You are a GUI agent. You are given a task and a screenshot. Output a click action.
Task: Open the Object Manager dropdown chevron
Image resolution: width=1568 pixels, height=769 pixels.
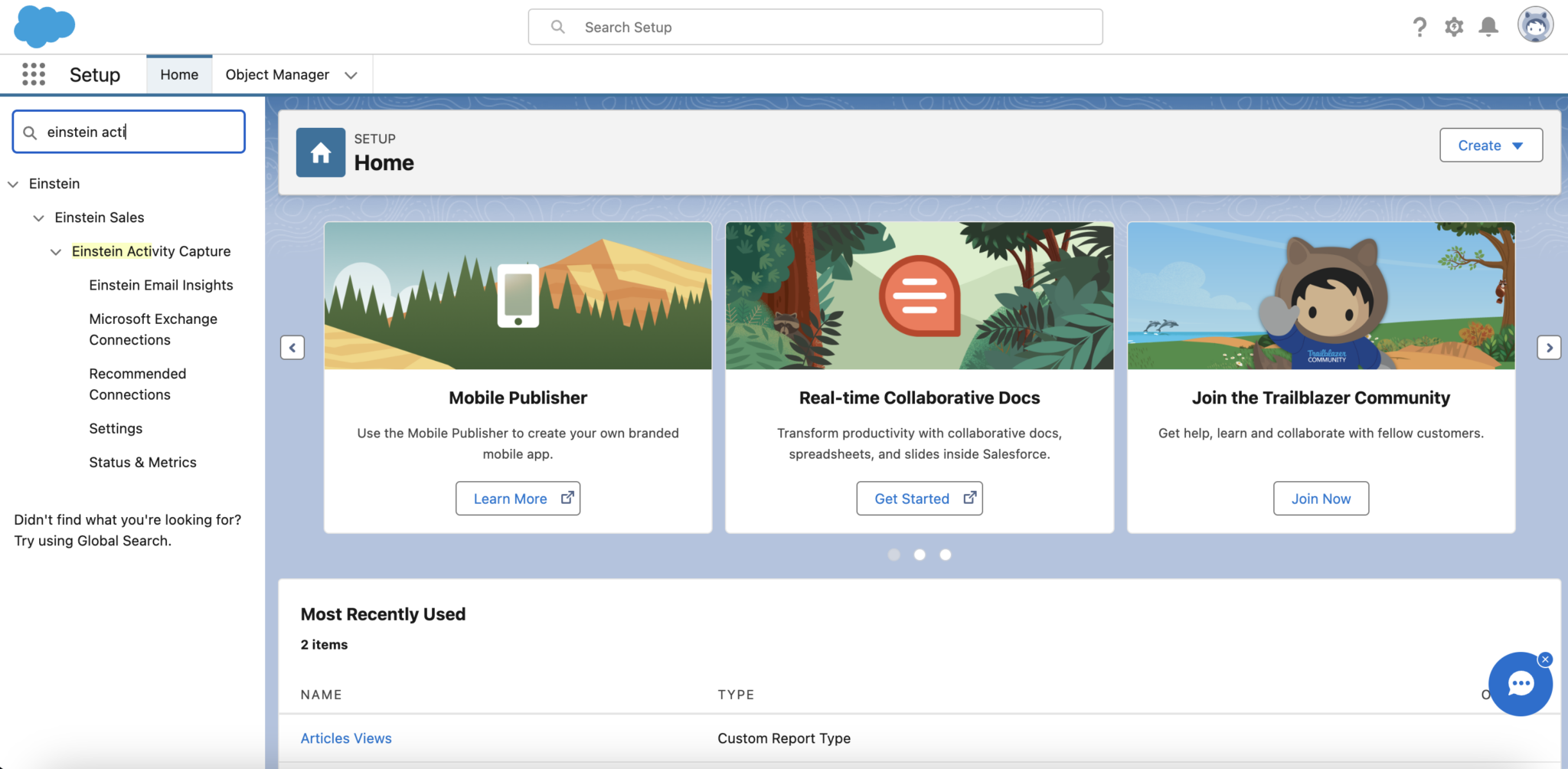351,75
